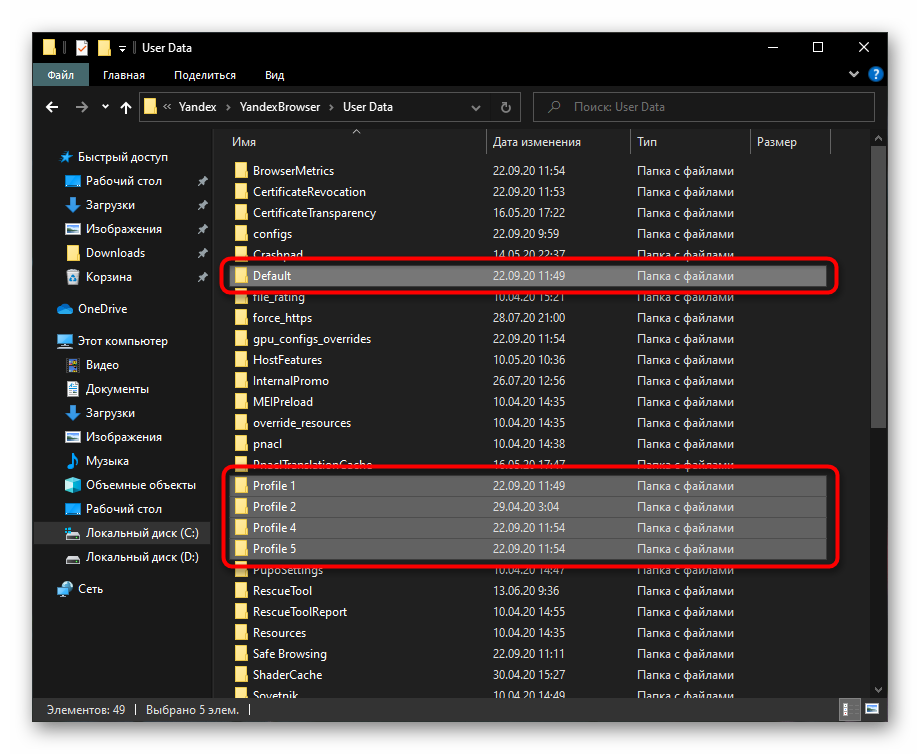Screen dimensions: 920x754
Task: Click the blue Help question mark icon
Action: click(x=876, y=74)
